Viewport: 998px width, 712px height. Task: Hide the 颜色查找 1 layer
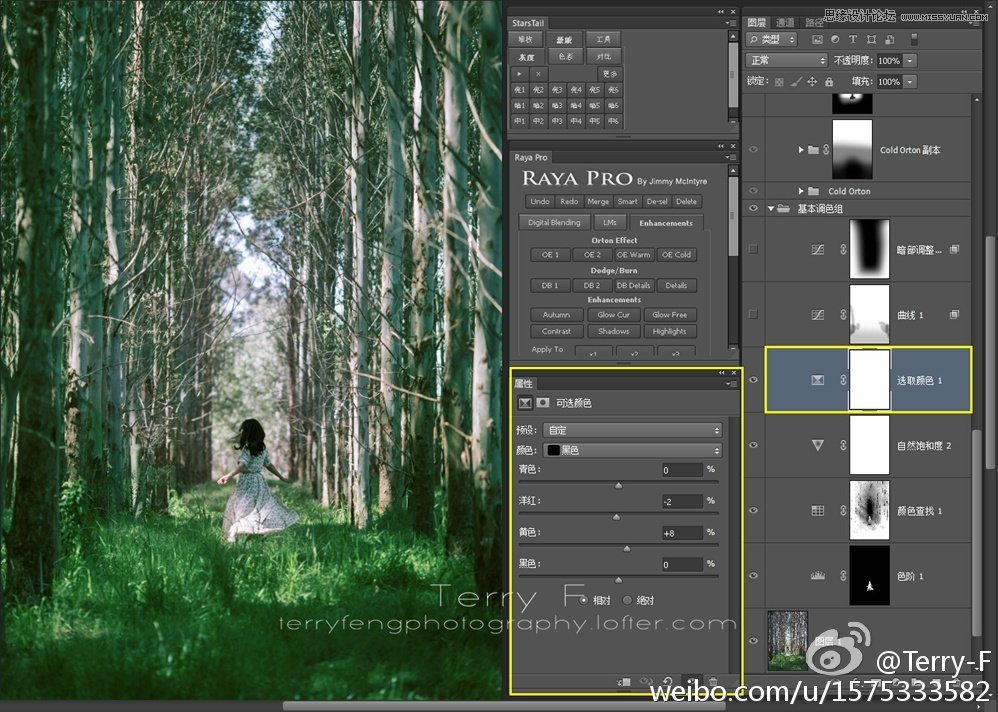coord(754,510)
